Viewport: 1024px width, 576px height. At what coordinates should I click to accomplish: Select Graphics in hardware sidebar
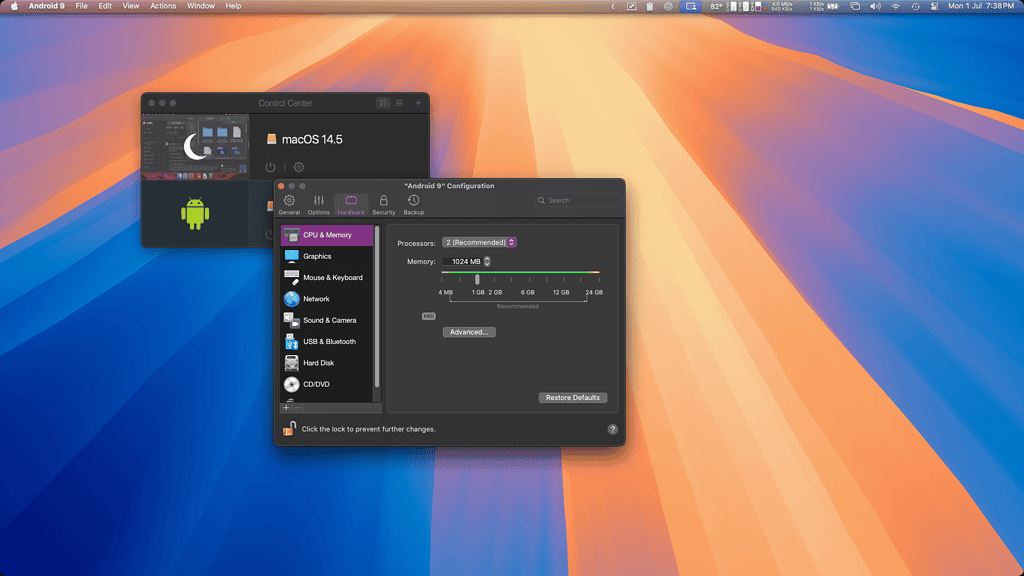point(317,256)
